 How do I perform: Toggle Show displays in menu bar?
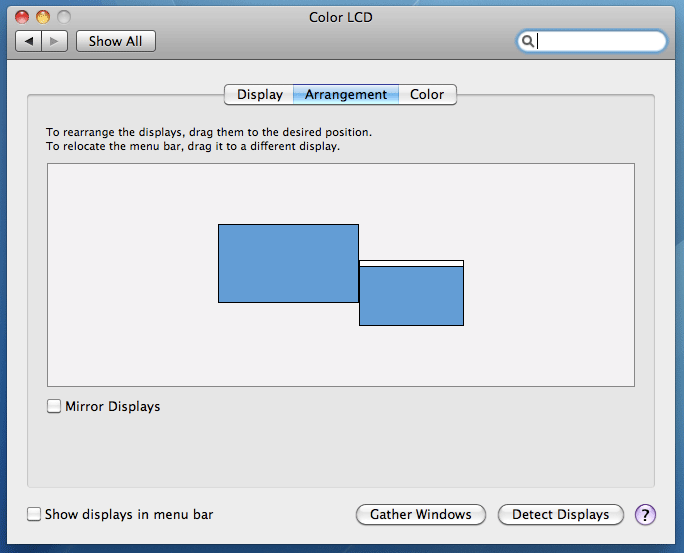point(34,515)
